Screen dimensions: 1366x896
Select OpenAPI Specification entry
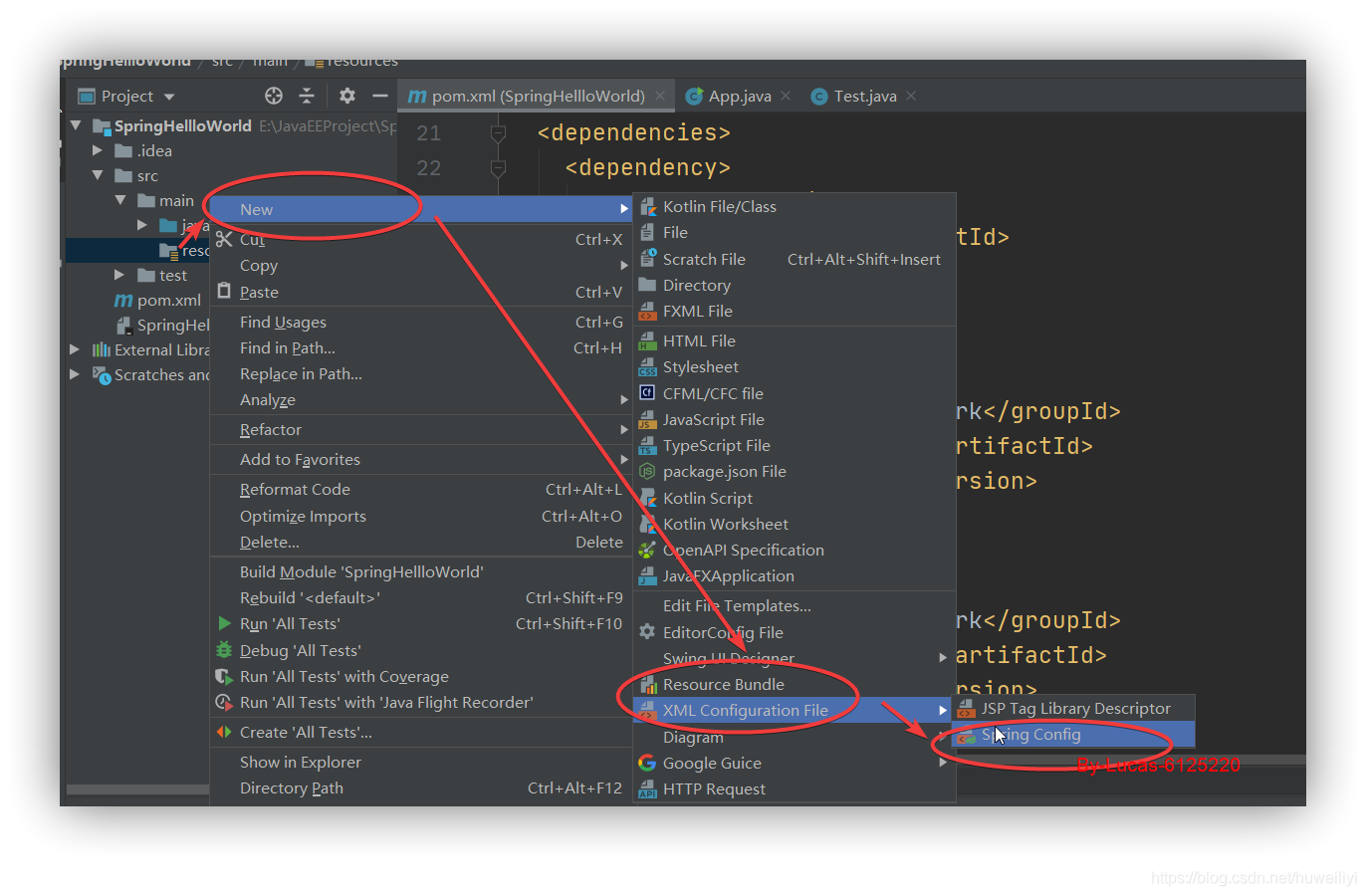pos(795,550)
